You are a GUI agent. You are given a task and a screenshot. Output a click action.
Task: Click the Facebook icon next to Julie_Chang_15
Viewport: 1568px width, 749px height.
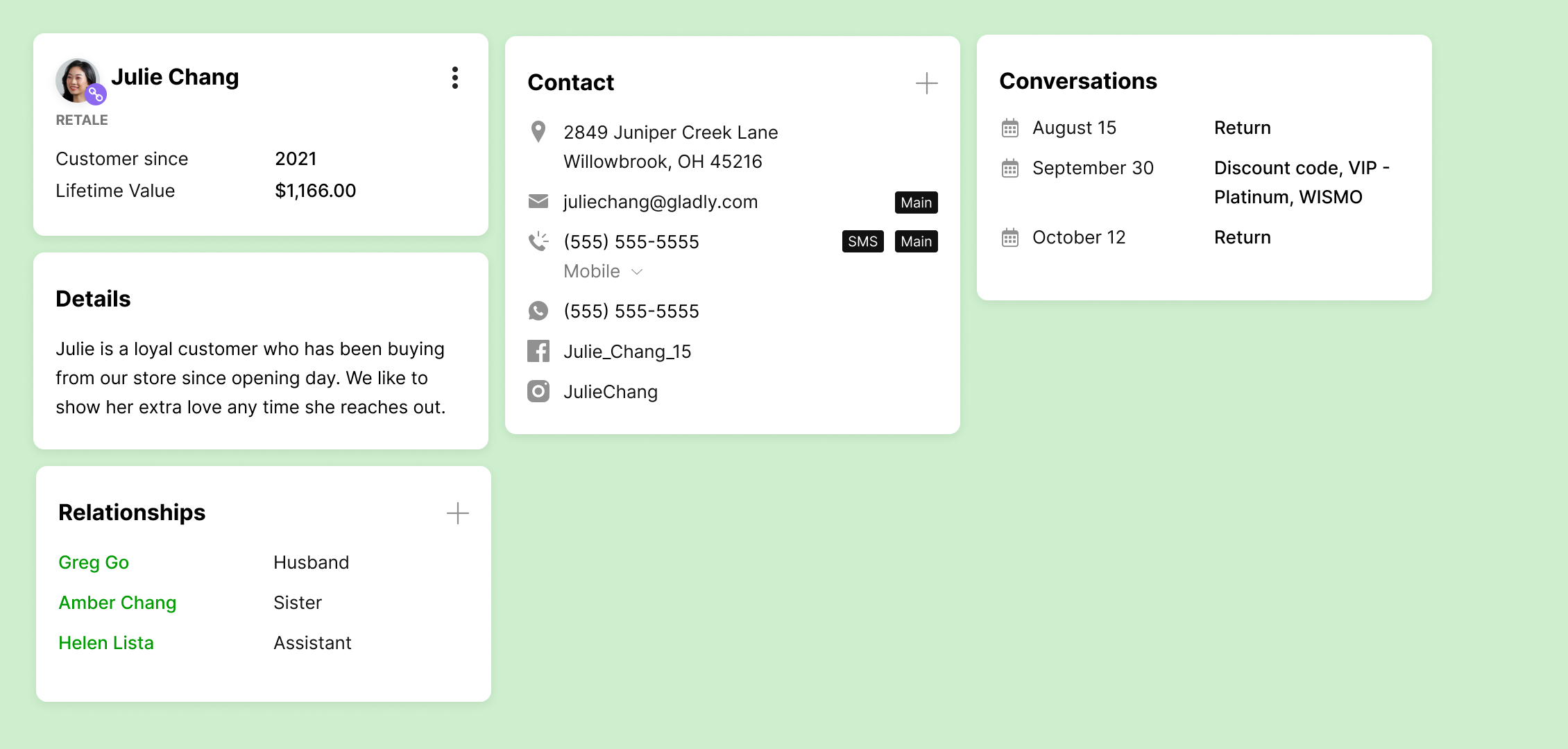(x=538, y=351)
